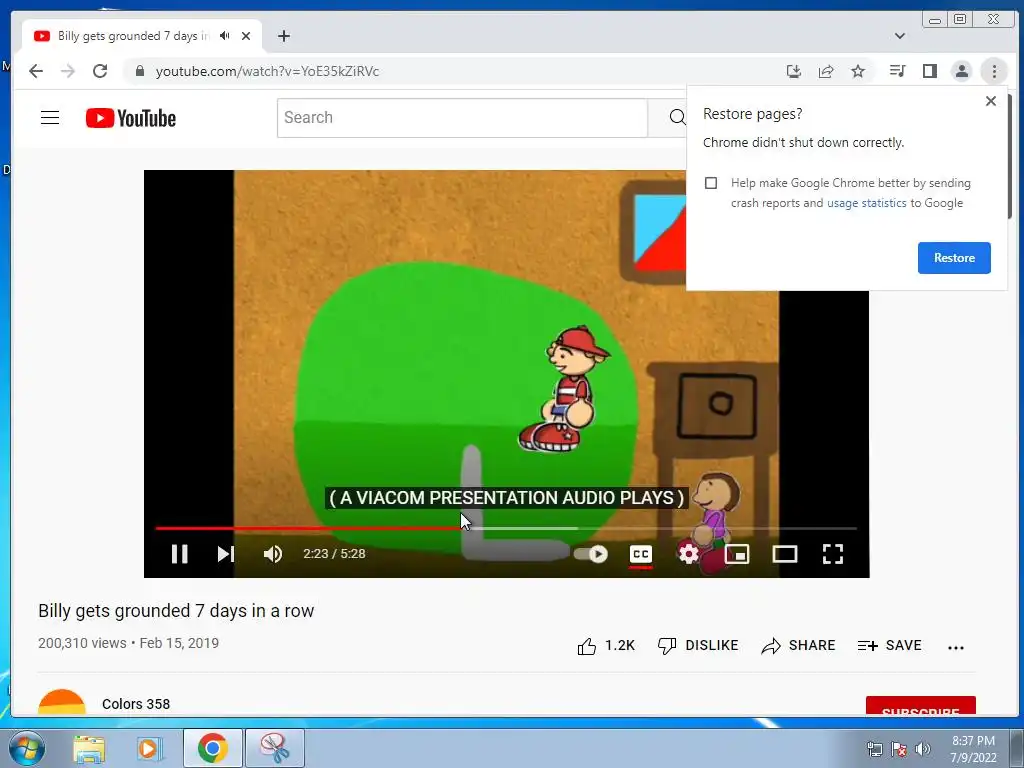The height and width of the screenshot is (768, 1024).
Task: Bookmark this tab star
Action: (x=858, y=71)
